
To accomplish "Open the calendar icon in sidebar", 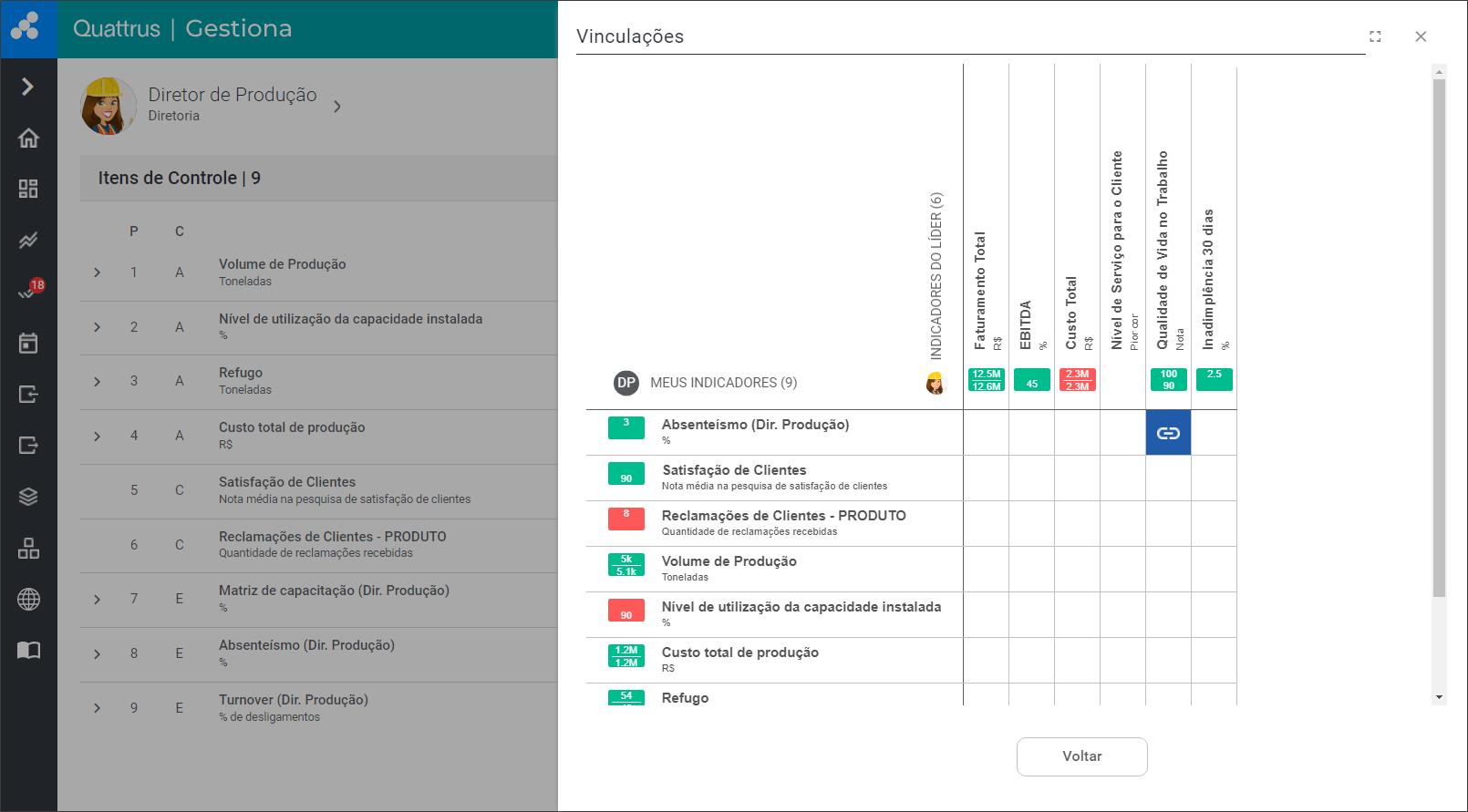I will (x=28, y=343).
